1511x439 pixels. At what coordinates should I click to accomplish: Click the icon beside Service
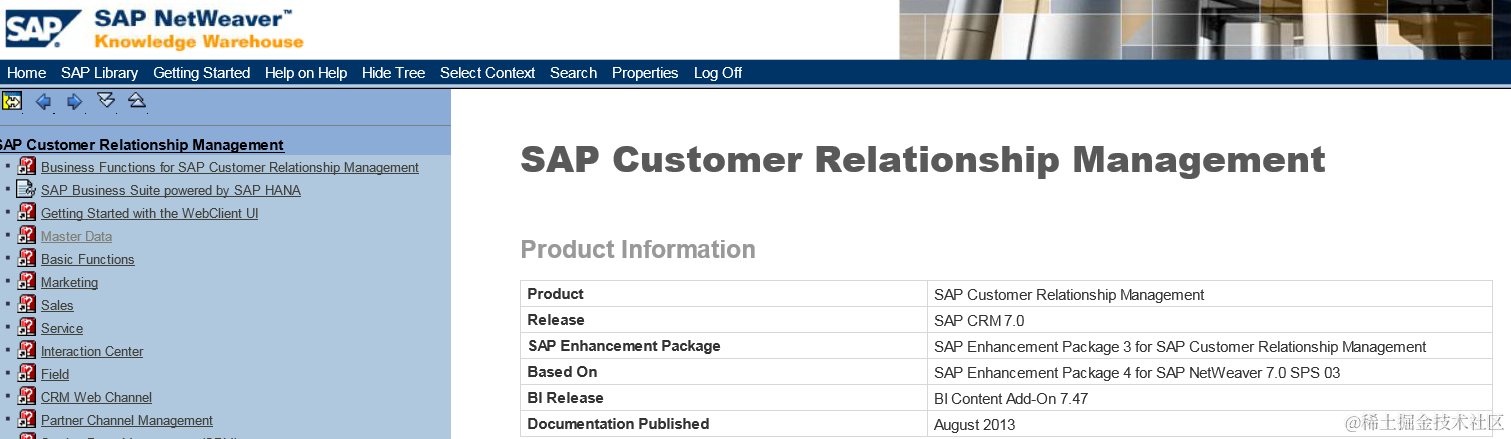(26, 327)
